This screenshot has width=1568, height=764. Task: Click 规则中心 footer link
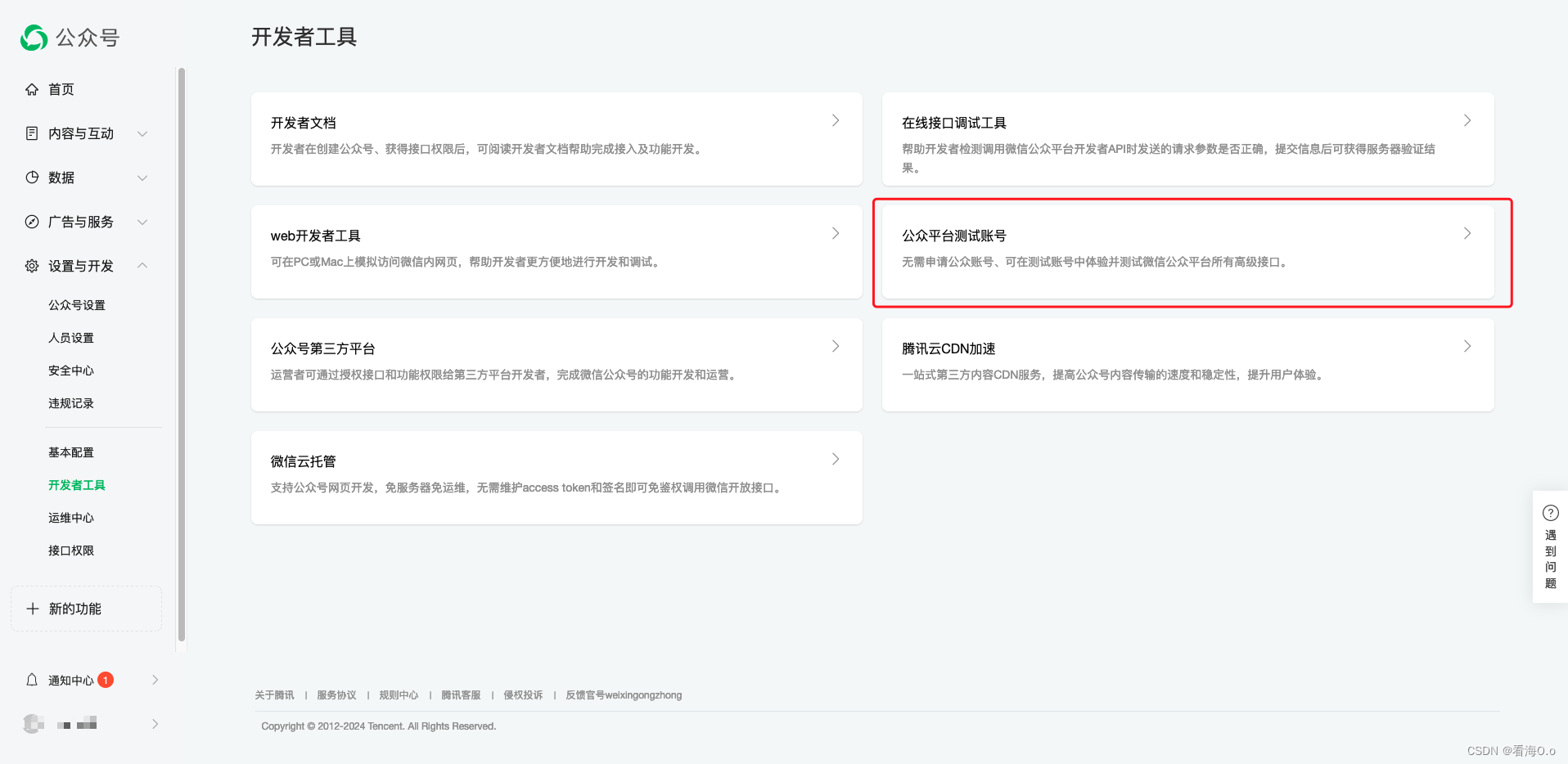coord(399,695)
